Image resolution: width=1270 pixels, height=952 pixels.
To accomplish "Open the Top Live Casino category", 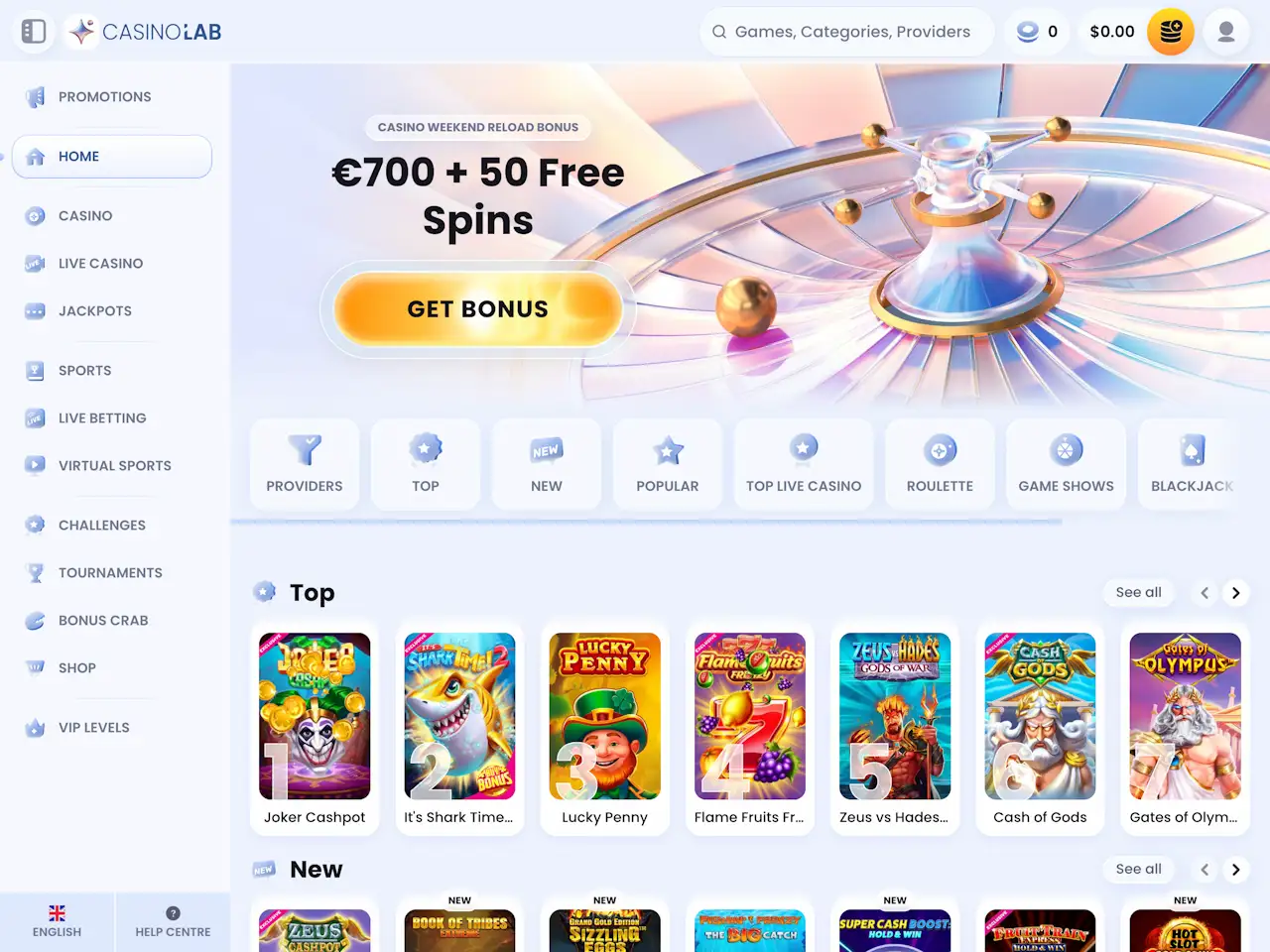I will tap(804, 464).
